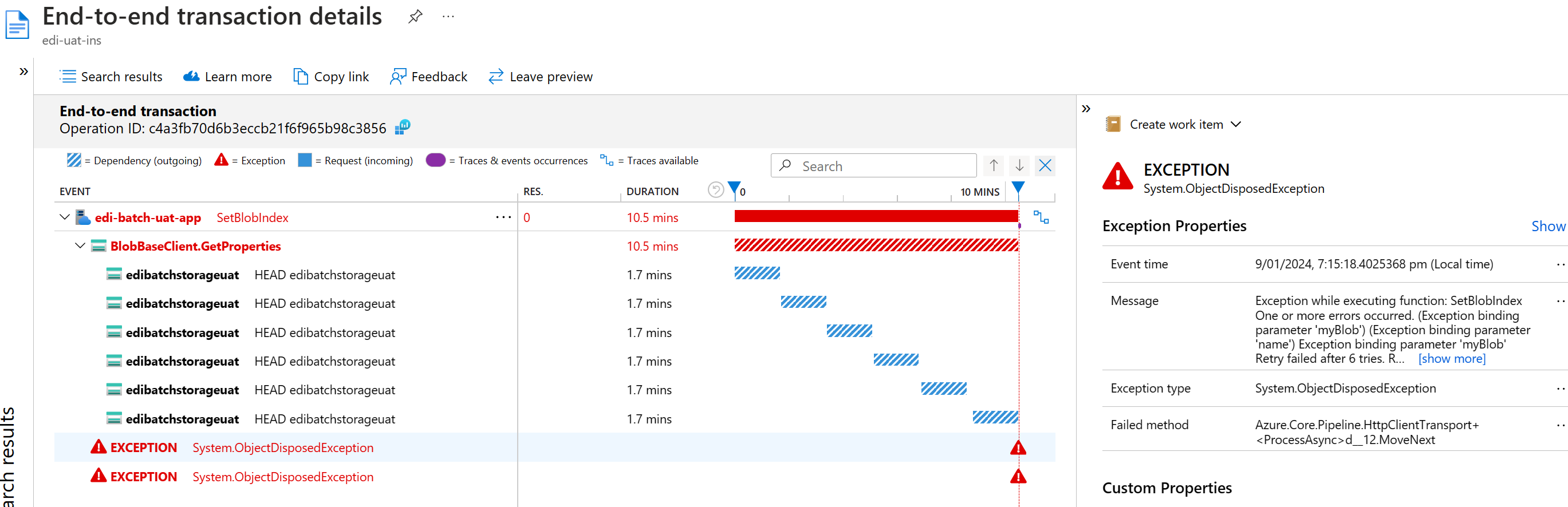Open the more options ellipsis beside the title

(x=448, y=17)
